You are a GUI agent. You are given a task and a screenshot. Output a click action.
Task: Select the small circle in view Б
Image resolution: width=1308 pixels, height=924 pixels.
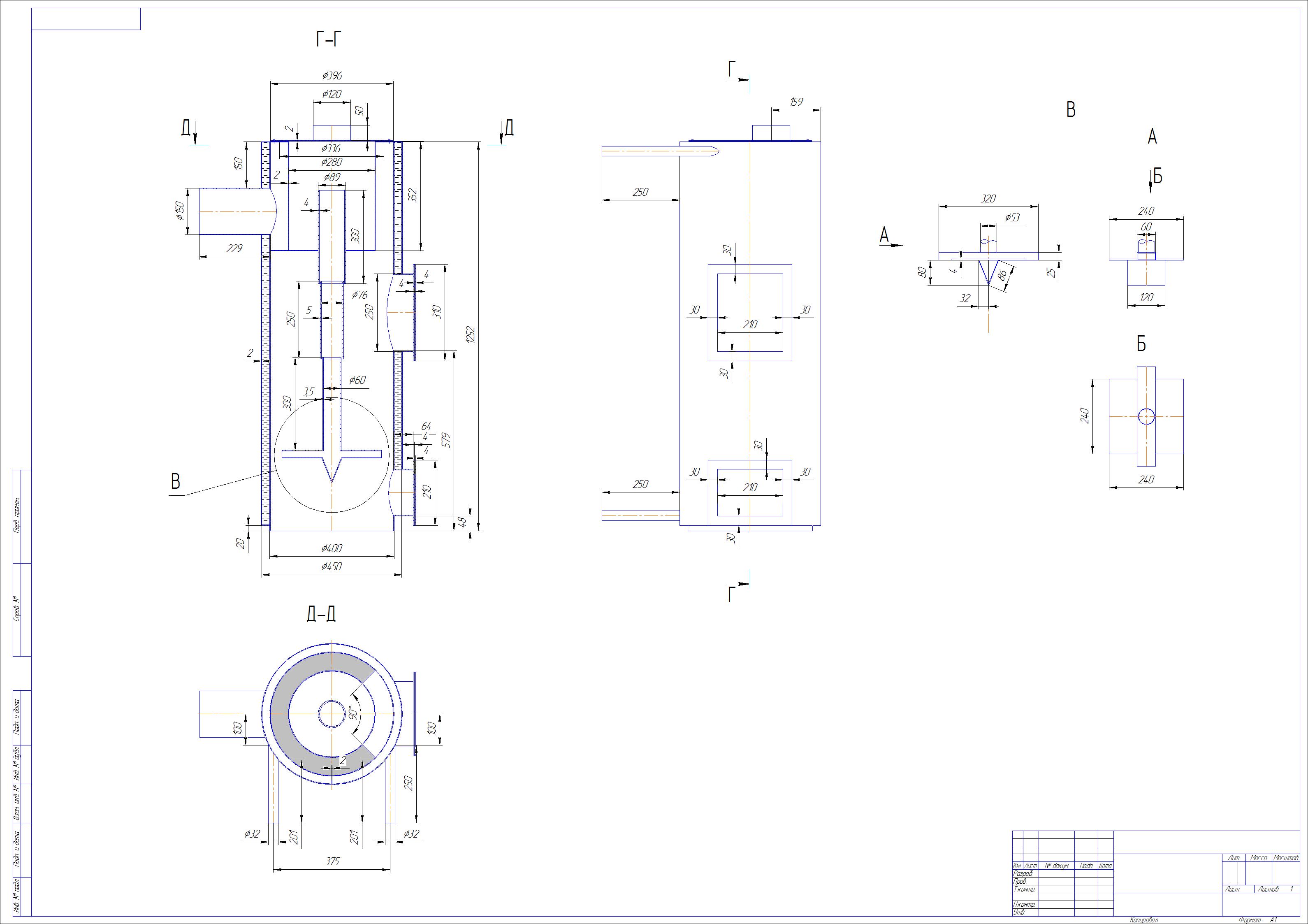click(1146, 416)
